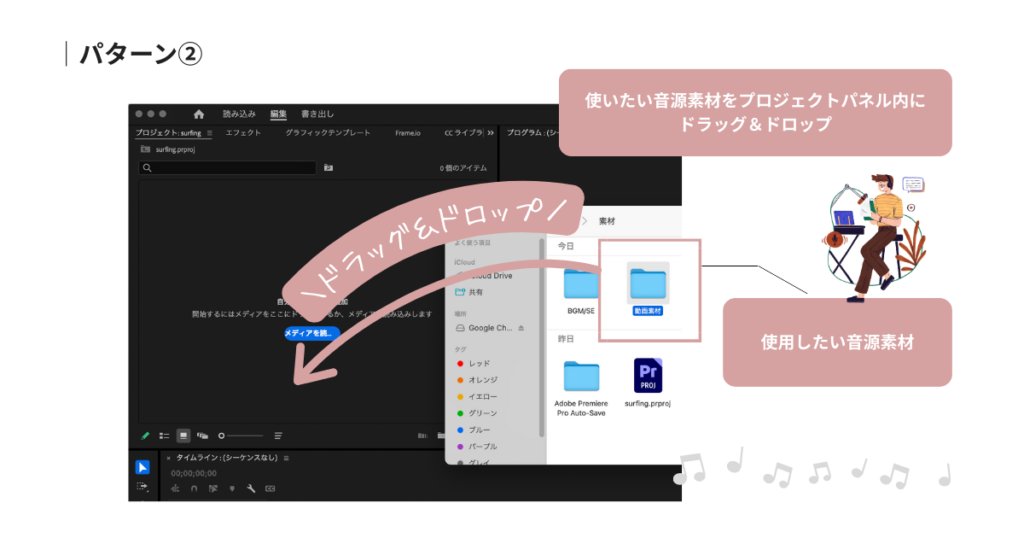
Task: Switch to the 書き出し workspace tab
Action: 317,114
